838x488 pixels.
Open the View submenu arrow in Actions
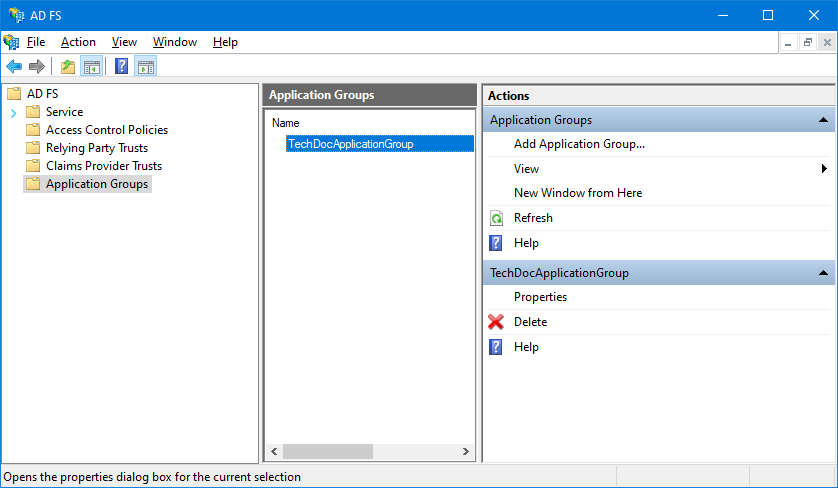pos(824,169)
